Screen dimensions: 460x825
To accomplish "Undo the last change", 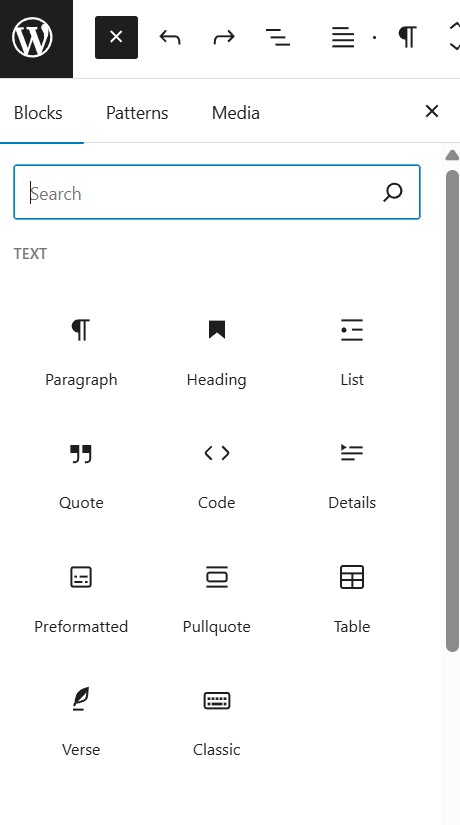I will pyautogui.click(x=170, y=37).
